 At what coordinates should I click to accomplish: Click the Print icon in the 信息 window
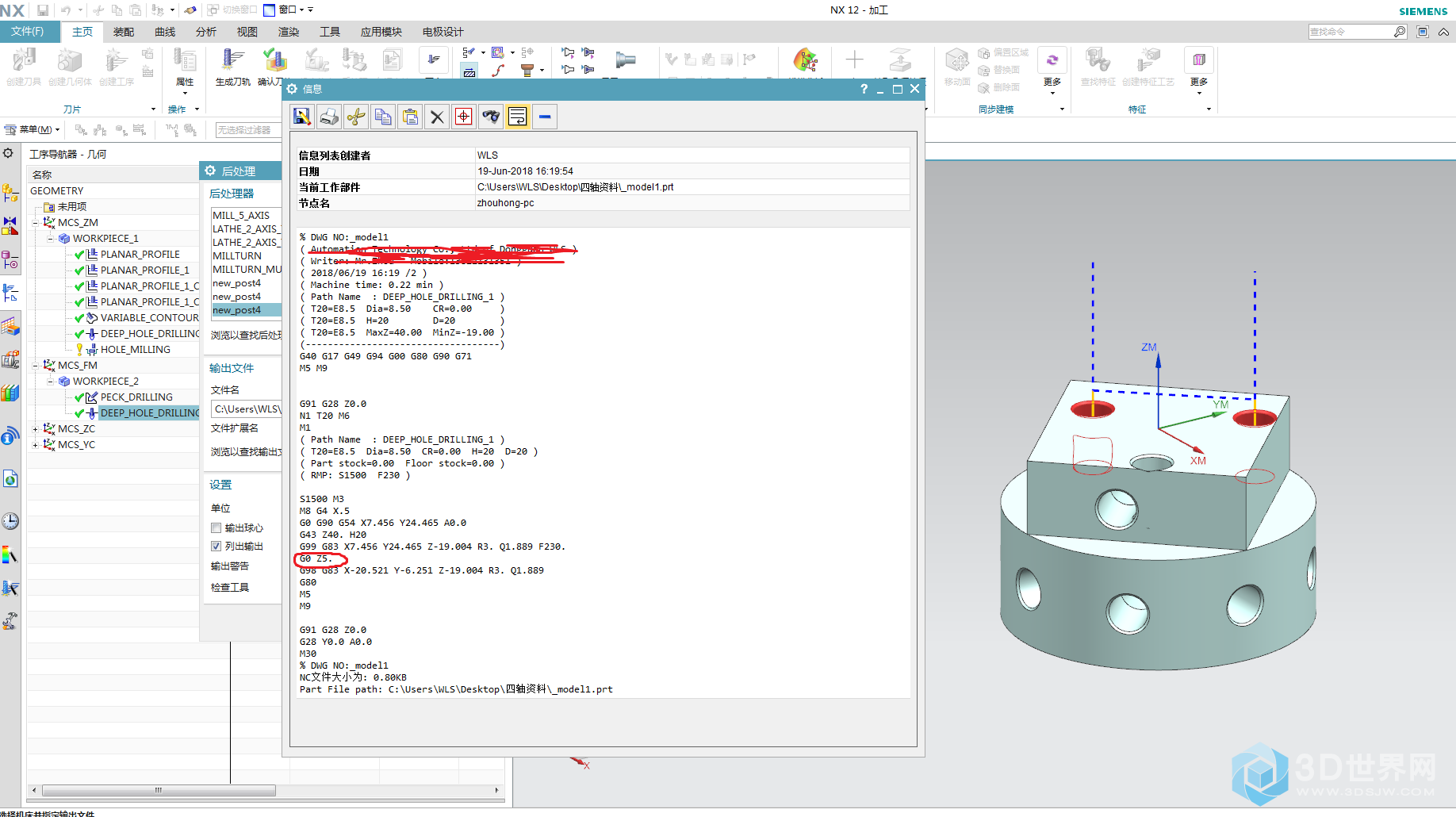pyautogui.click(x=329, y=117)
